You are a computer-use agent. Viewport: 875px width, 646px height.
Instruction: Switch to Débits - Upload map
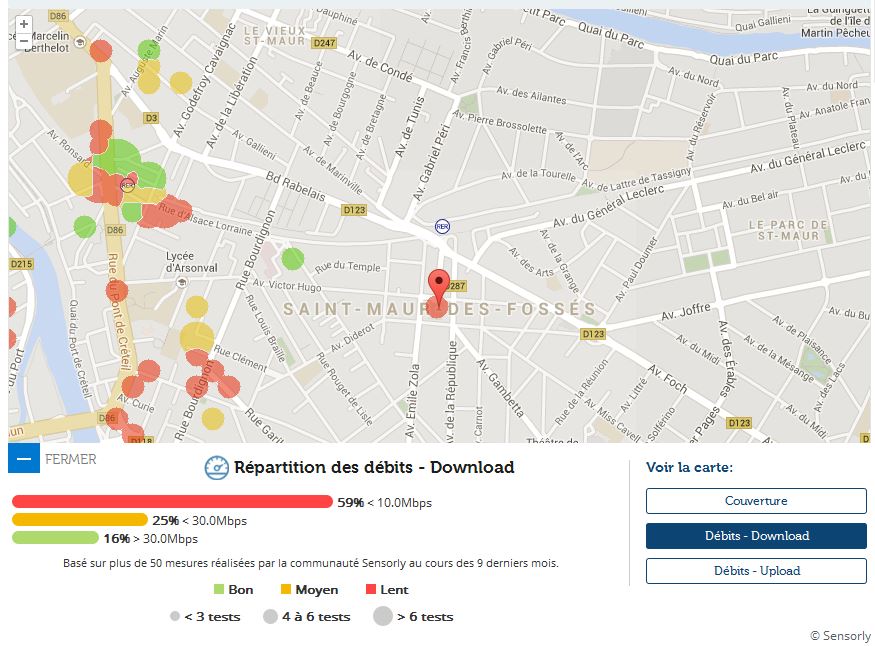pos(756,571)
